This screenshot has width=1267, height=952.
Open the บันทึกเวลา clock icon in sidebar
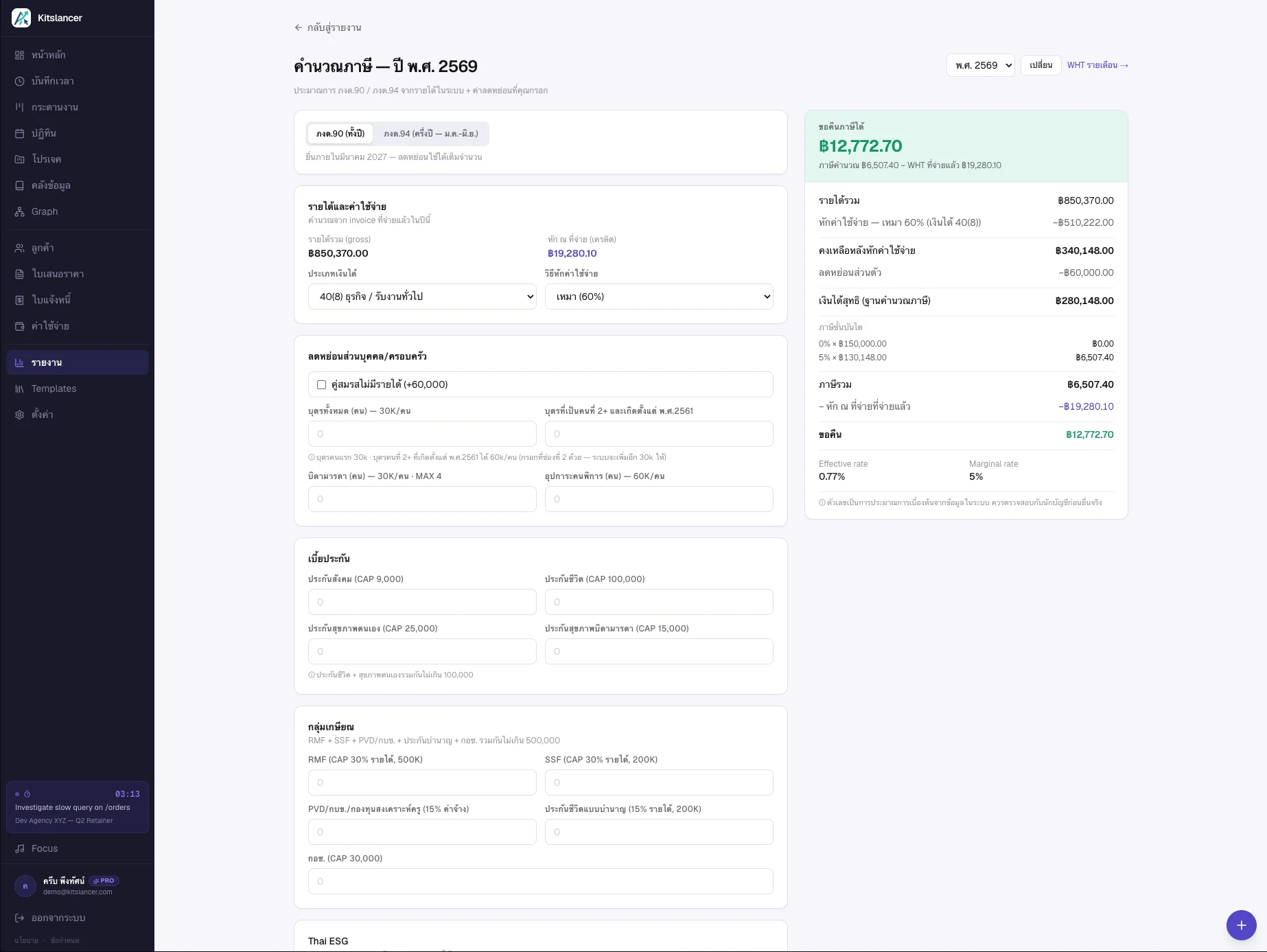tap(20, 81)
